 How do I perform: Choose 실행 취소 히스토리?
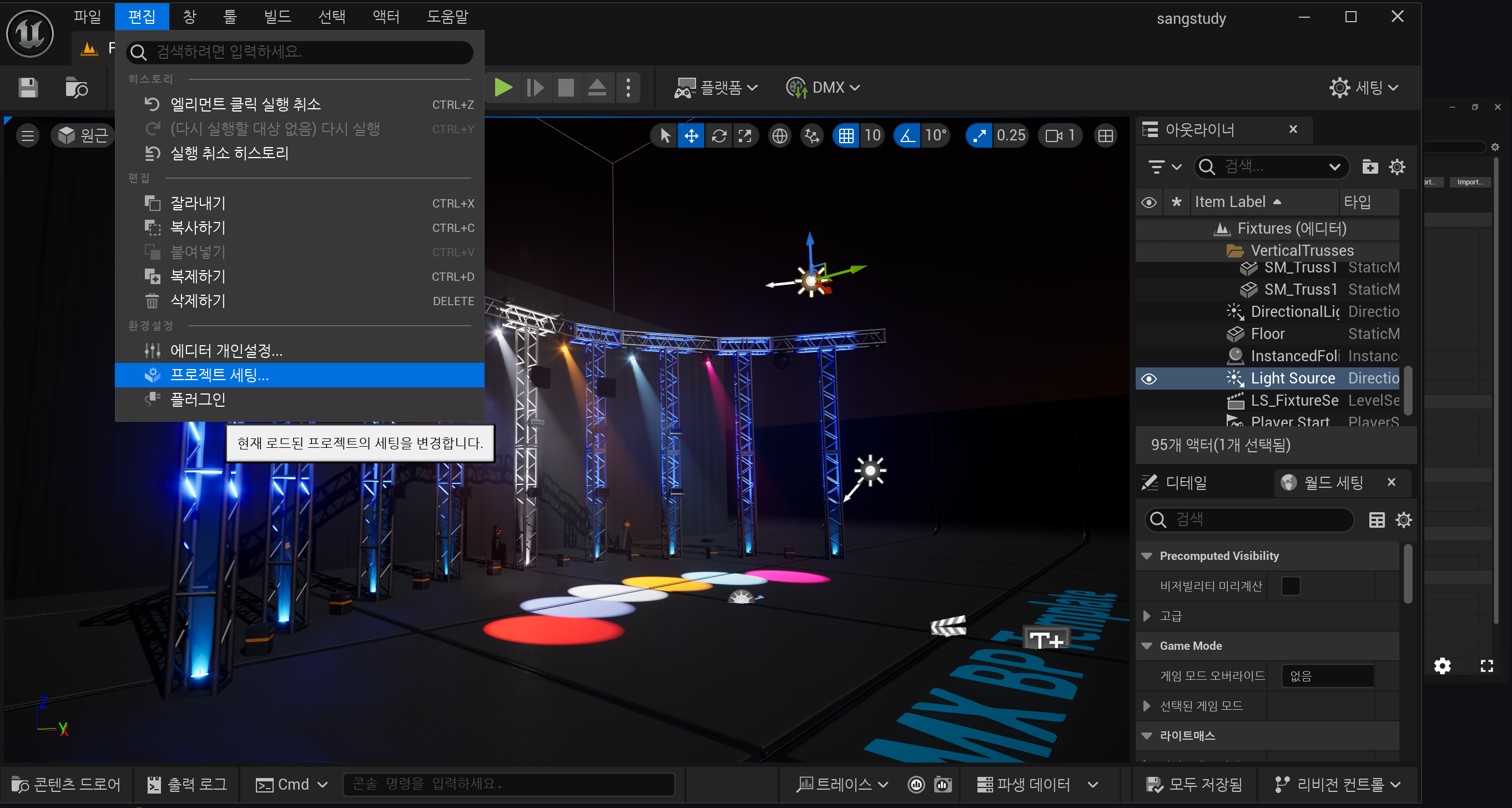(x=299, y=153)
